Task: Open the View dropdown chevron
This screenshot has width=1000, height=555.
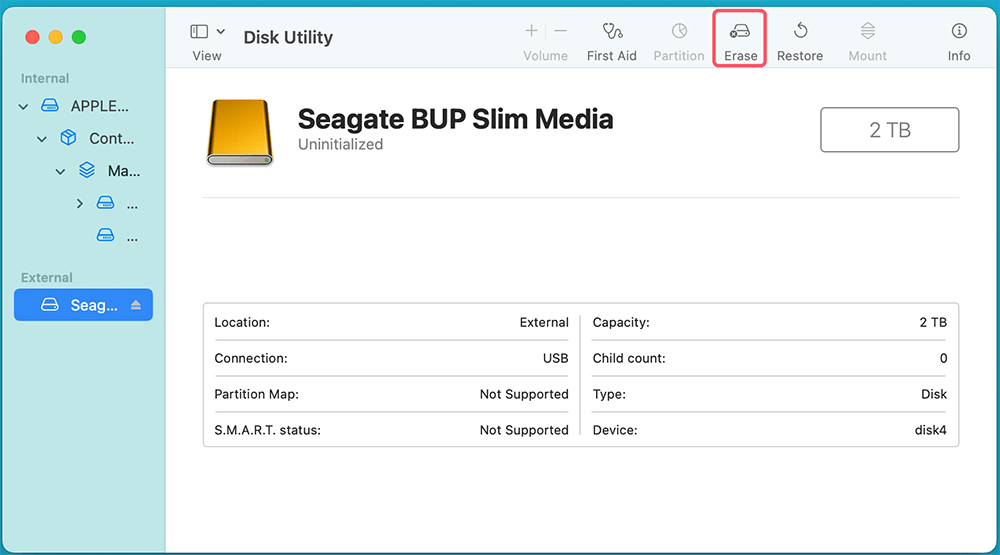Action: pos(221,31)
